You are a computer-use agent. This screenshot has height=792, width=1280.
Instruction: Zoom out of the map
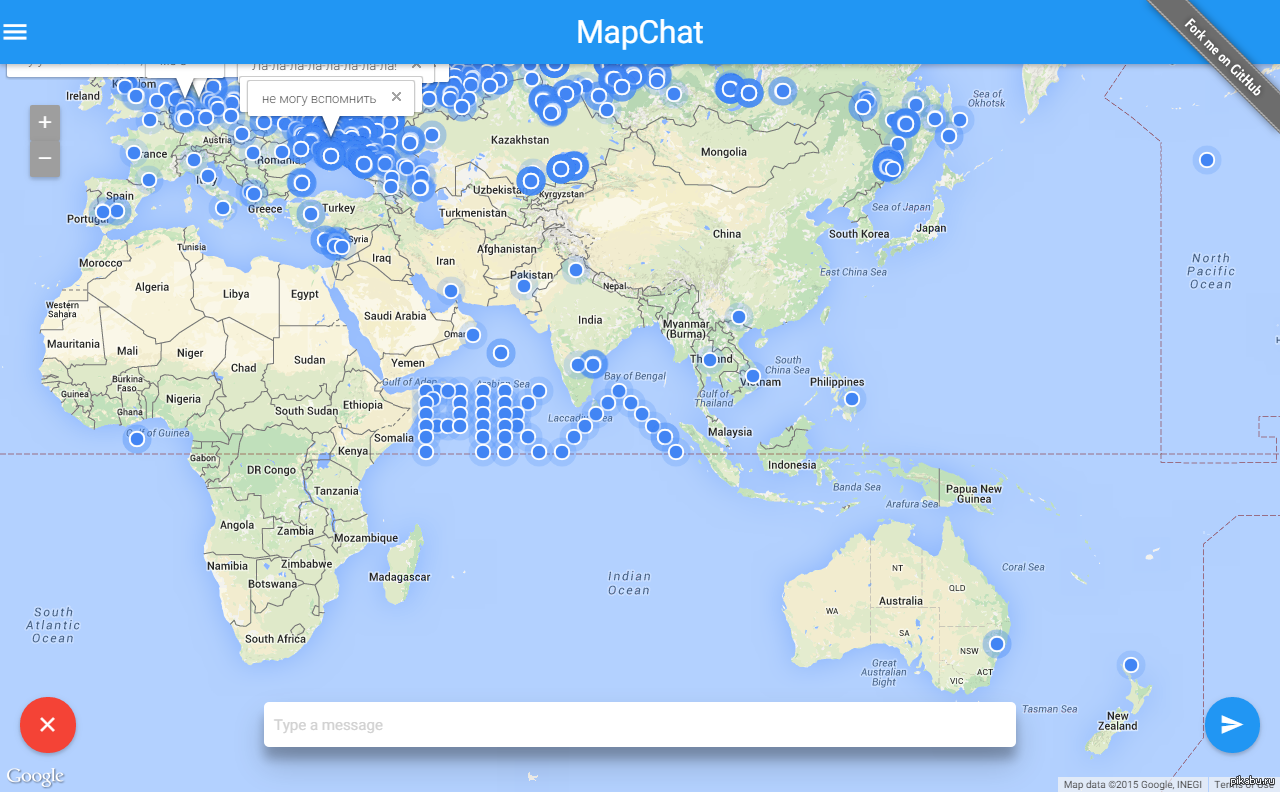(45, 158)
